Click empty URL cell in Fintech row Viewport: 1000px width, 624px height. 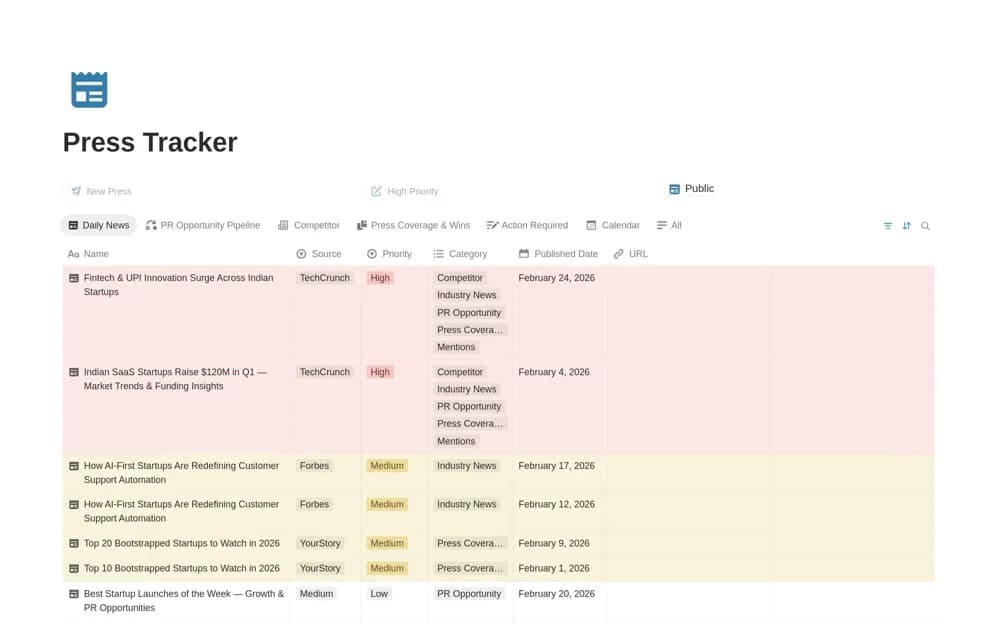(x=689, y=313)
